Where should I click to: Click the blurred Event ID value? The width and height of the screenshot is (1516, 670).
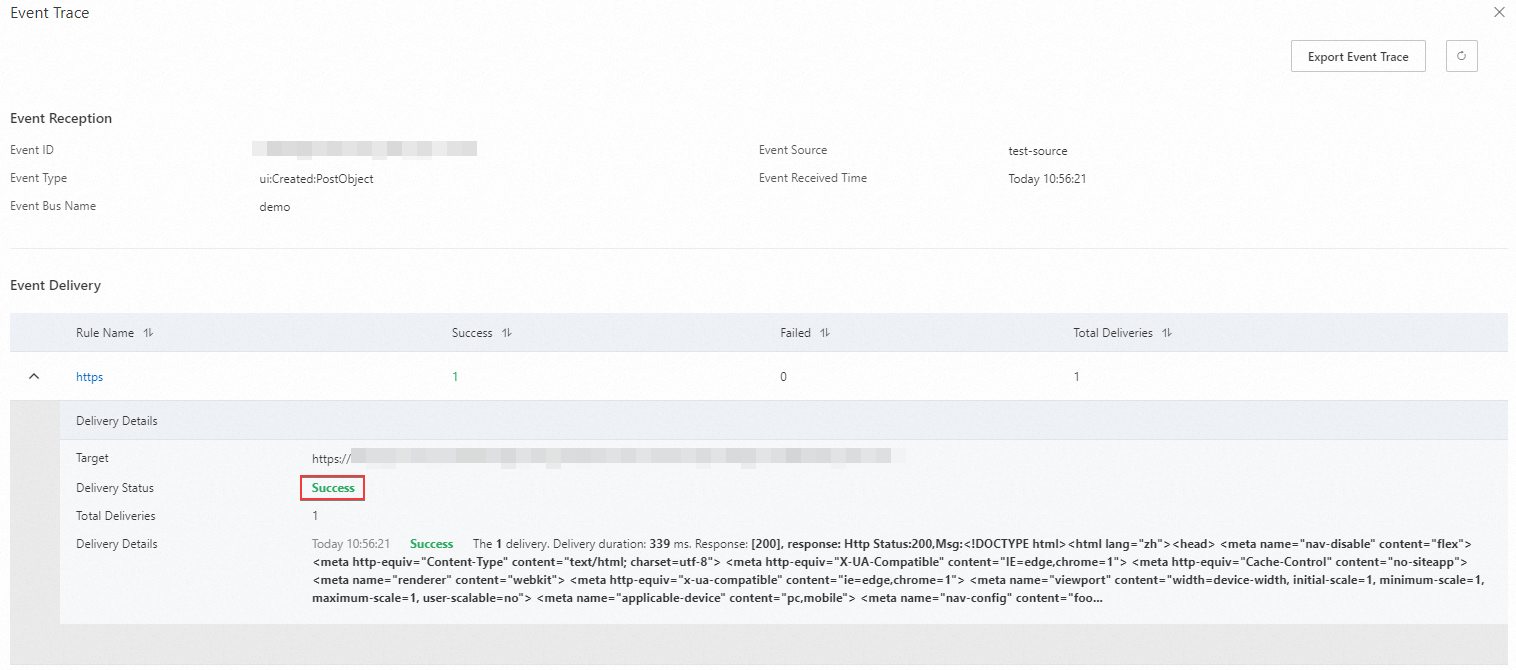point(365,149)
